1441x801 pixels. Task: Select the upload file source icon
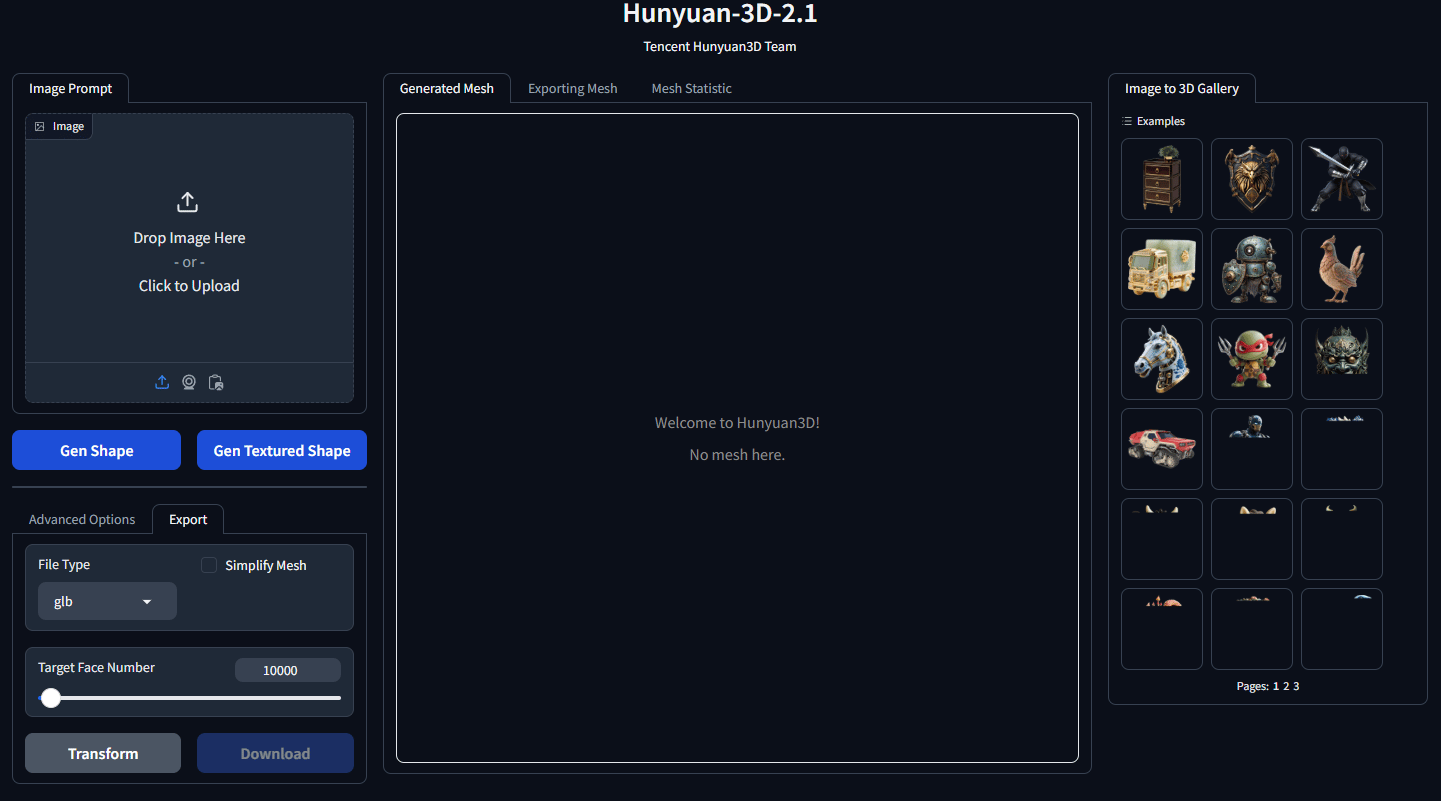[162, 382]
